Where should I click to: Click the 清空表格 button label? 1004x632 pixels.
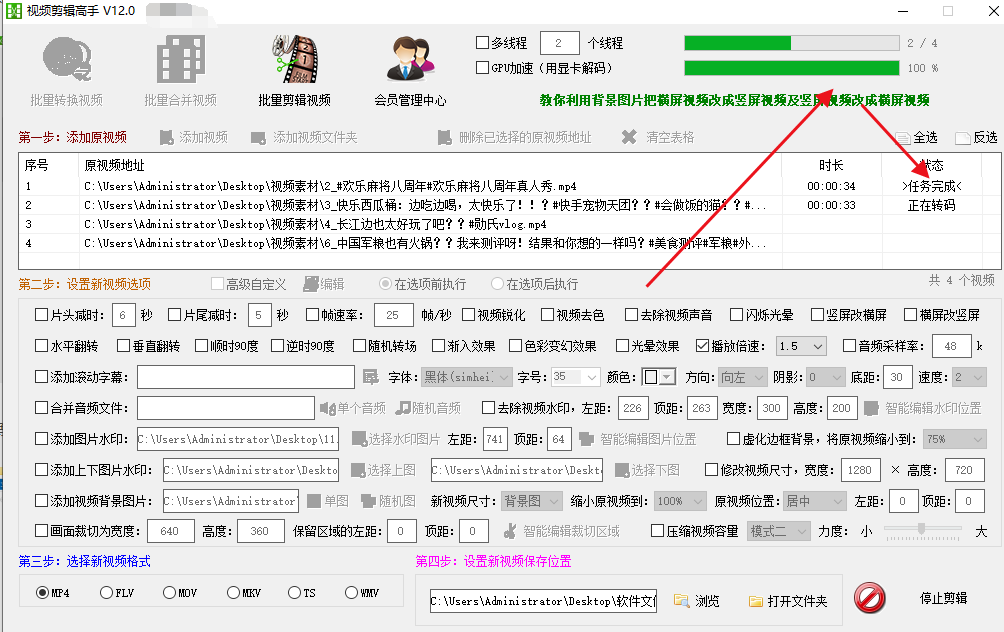(x=670, y=138)
